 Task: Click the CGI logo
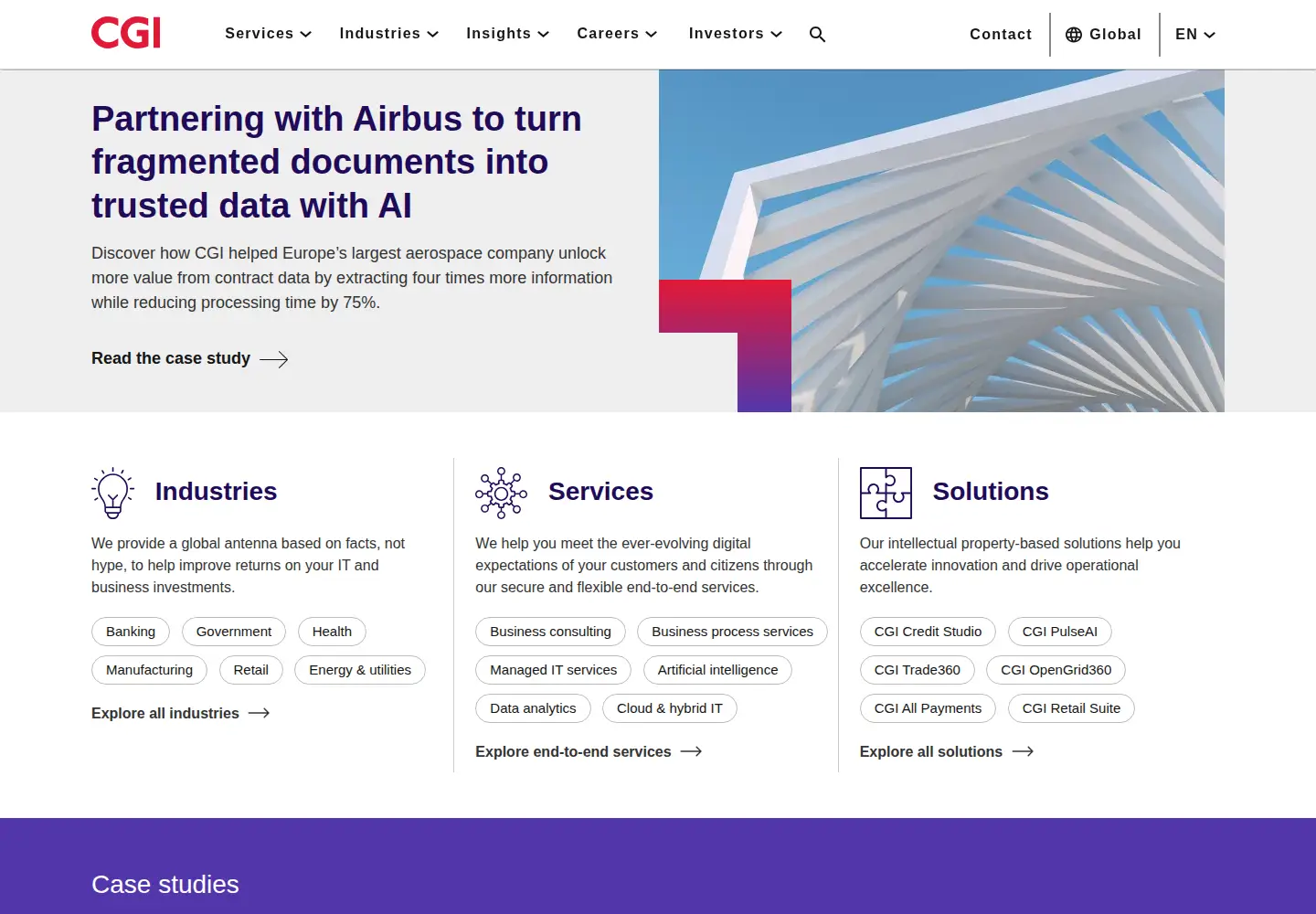point(126,33)
